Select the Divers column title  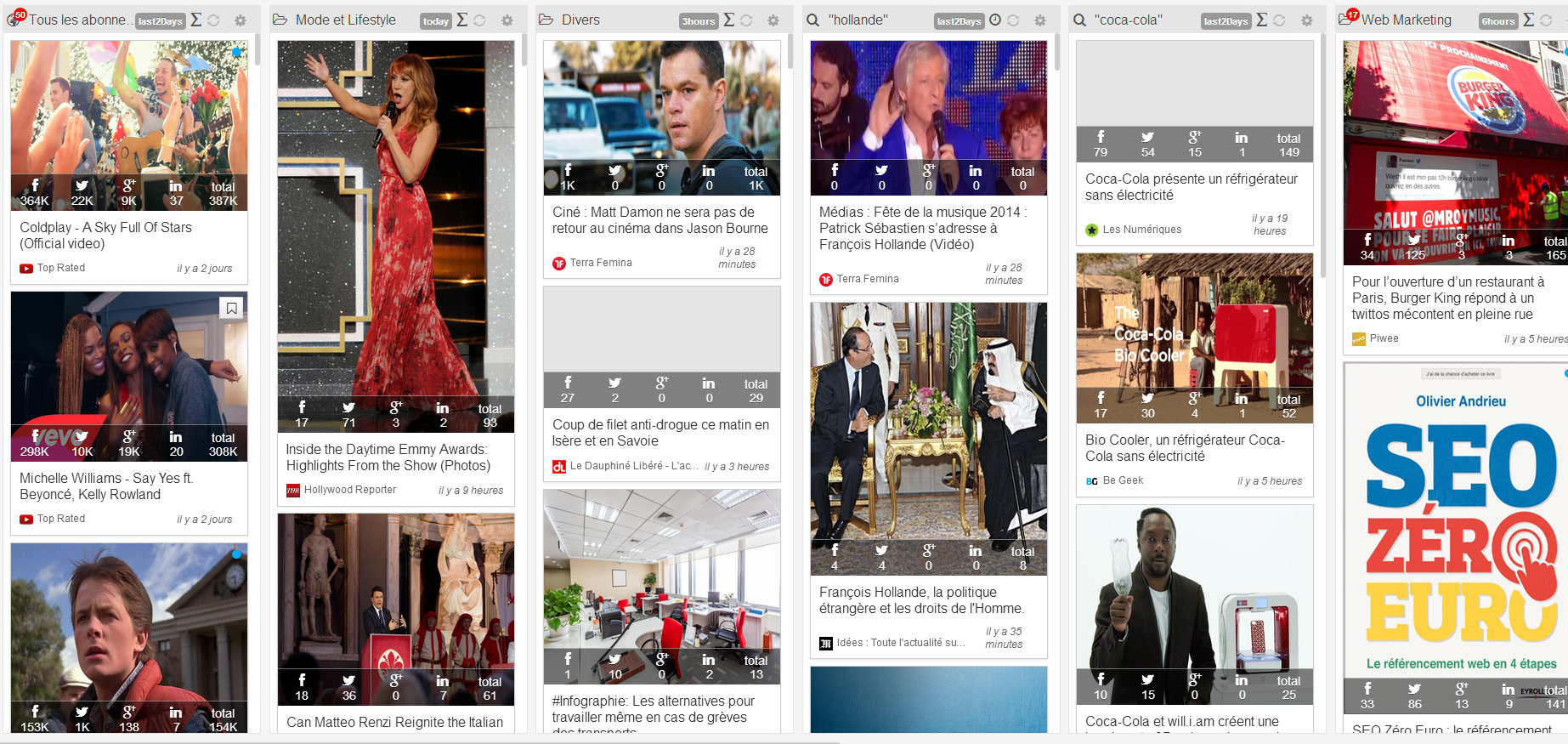pos(580,20)
